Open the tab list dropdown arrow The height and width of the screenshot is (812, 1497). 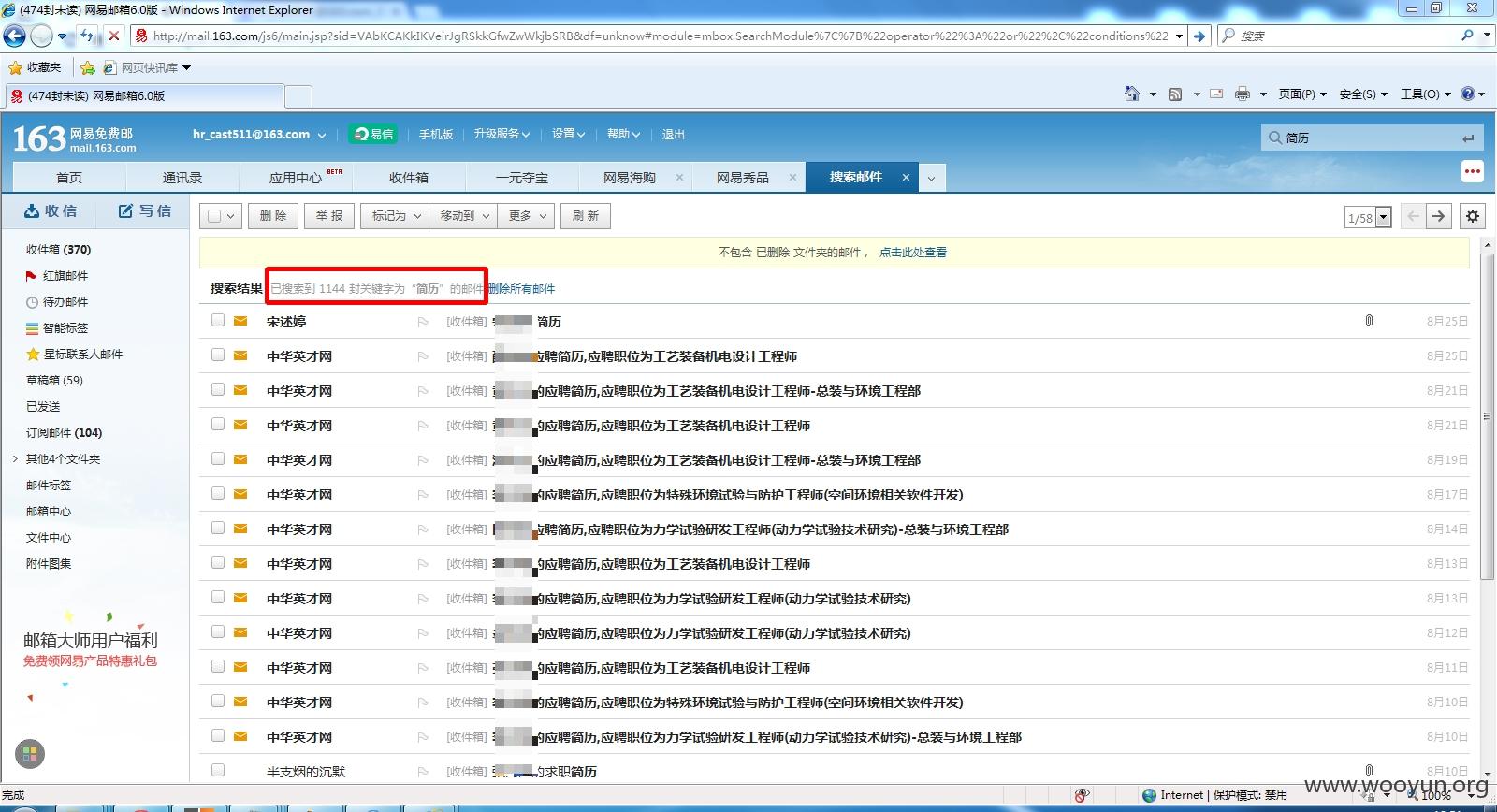coord(931,178)
